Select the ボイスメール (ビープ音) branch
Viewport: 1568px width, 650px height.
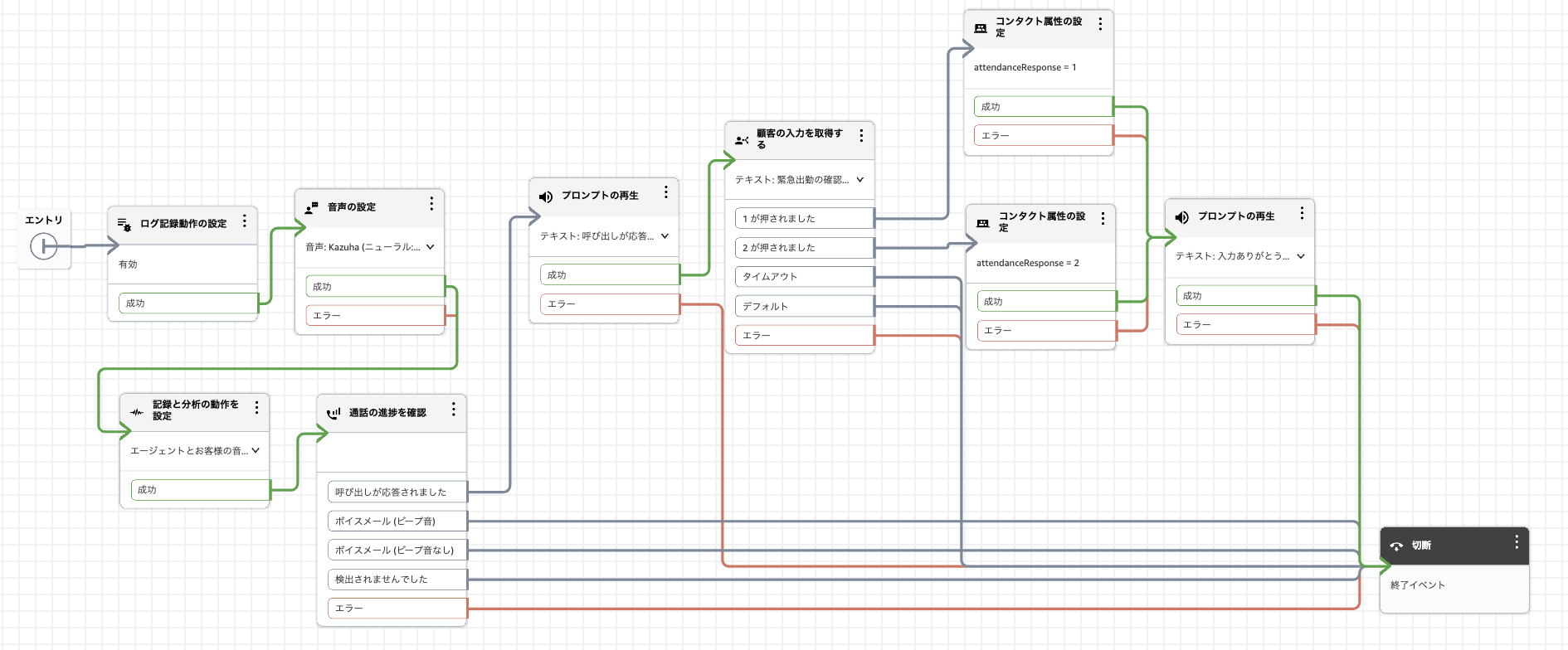[397, 521]
